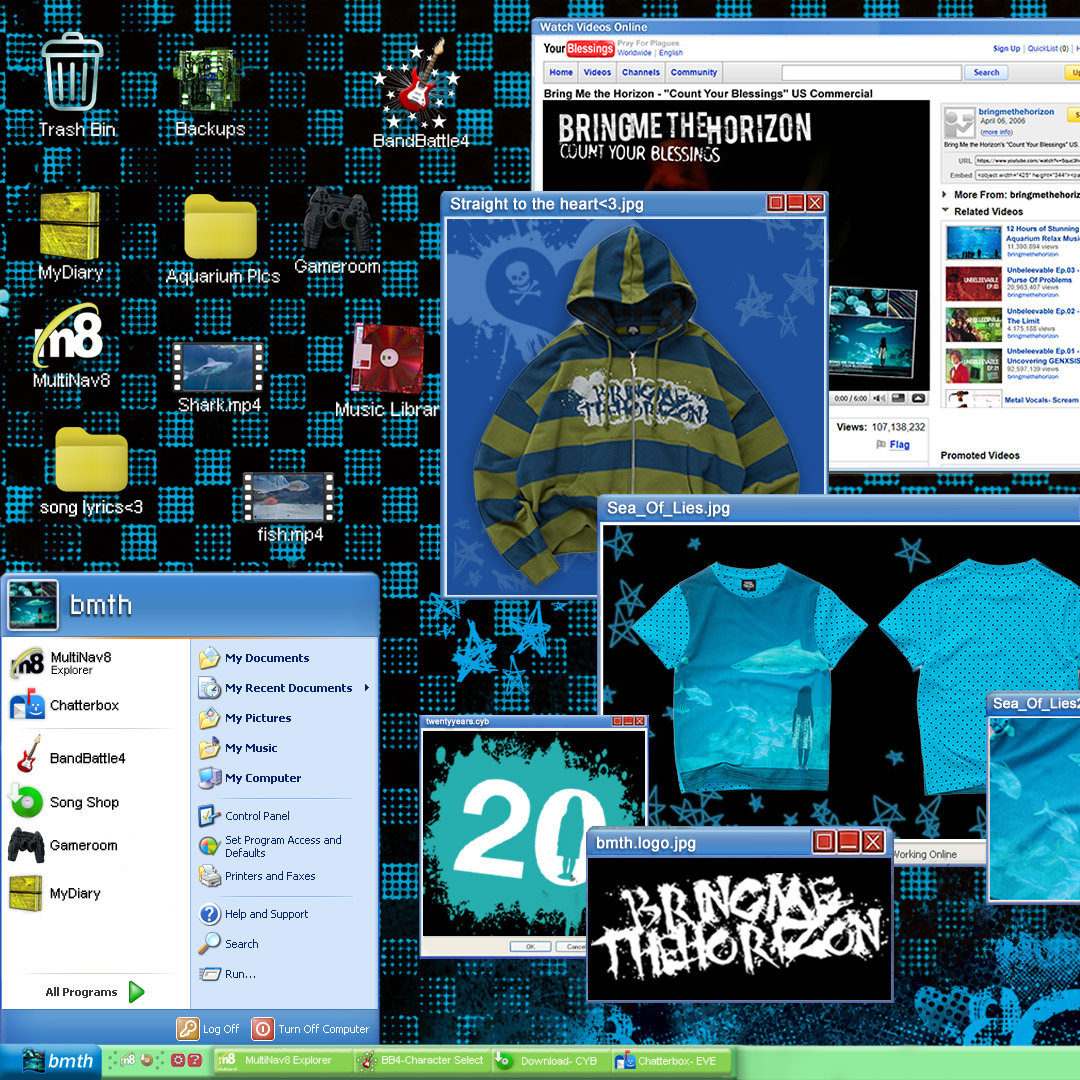Open Search in the Start menu
The image size is (1080, 1080).
tap(228, 944)
